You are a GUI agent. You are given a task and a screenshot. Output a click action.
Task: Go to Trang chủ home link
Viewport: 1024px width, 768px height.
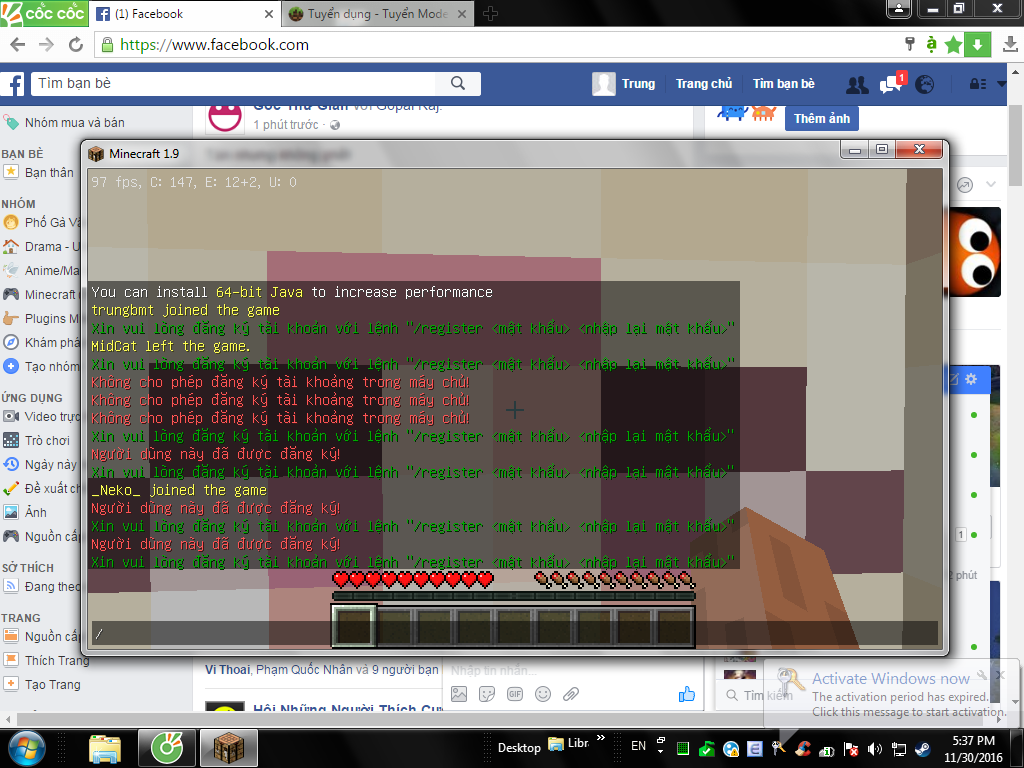click(x=703, y=84)
